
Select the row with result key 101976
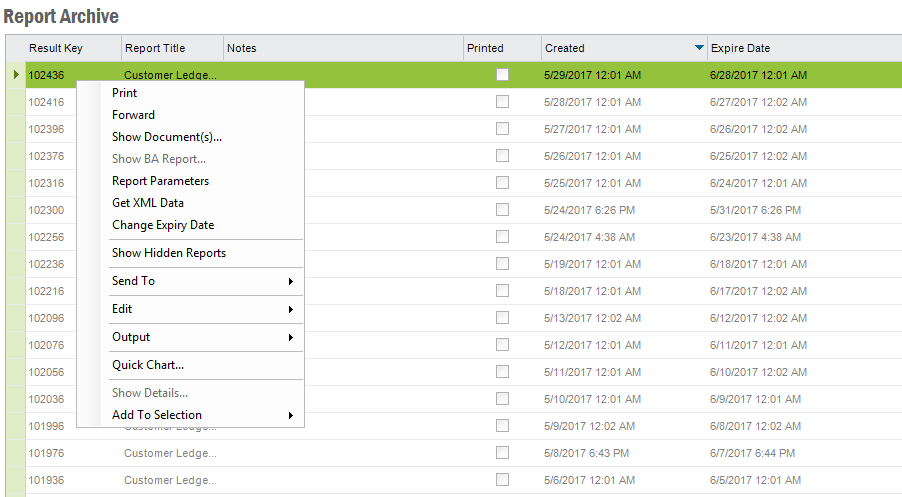tap(46, 453)
